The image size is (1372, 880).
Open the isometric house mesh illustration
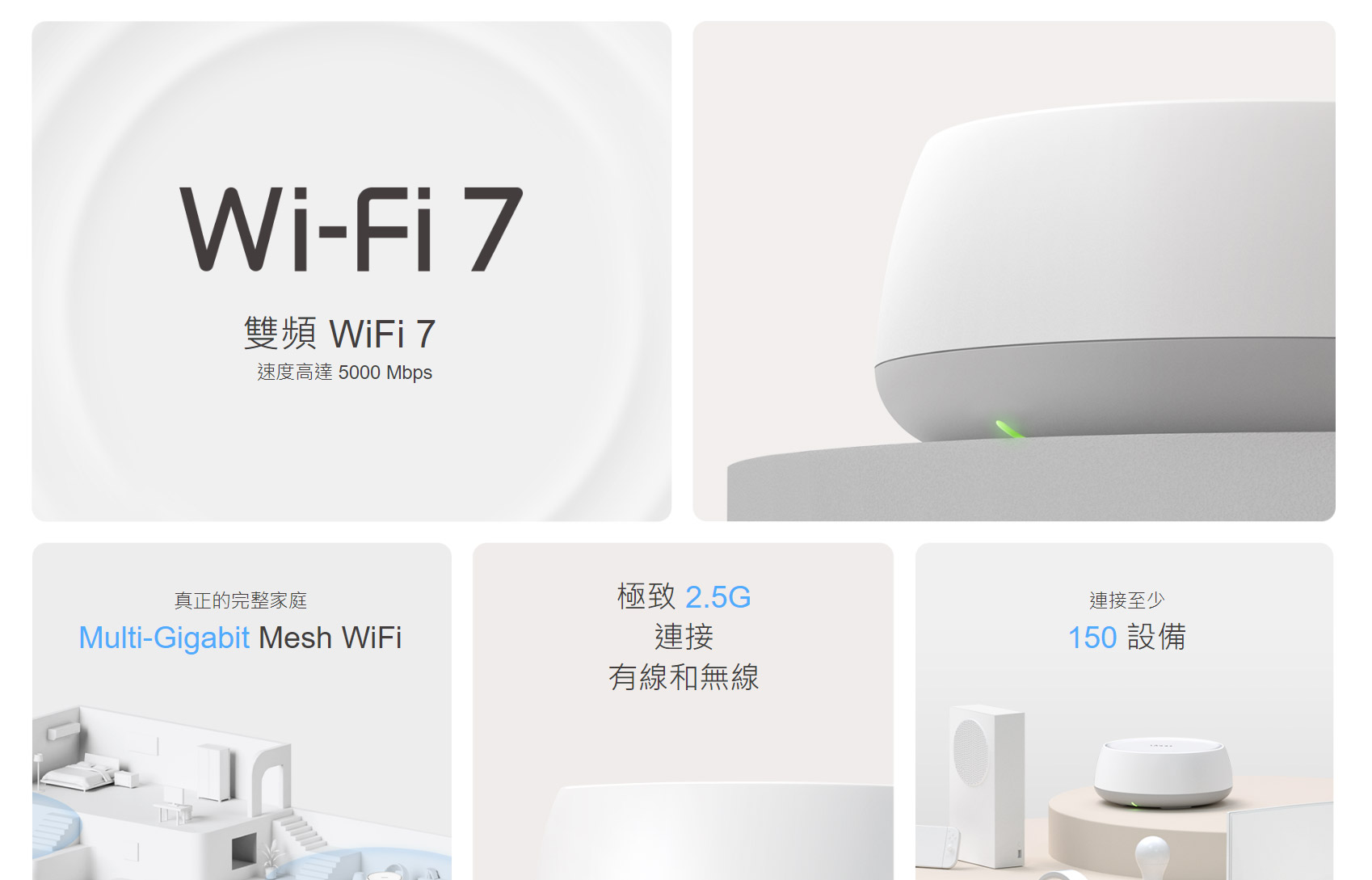click(242, 792)
